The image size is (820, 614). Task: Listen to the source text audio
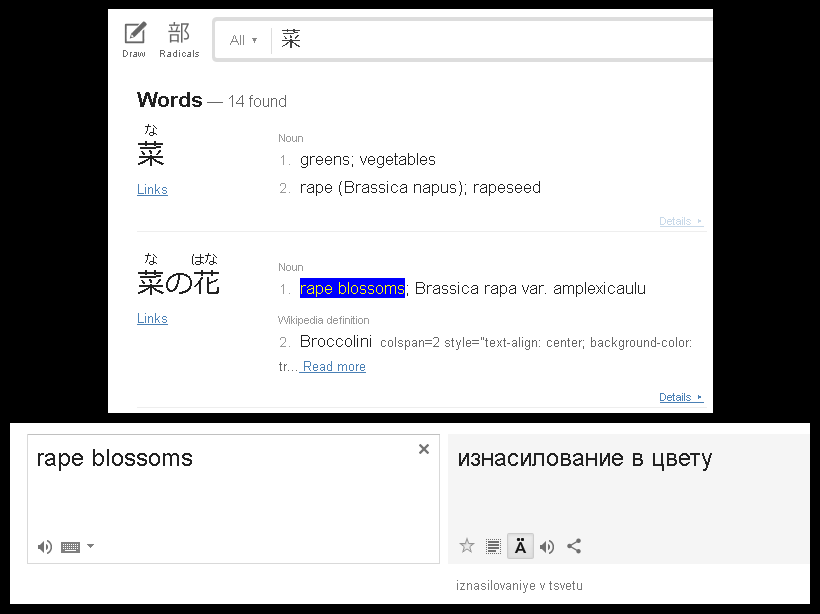45,547
